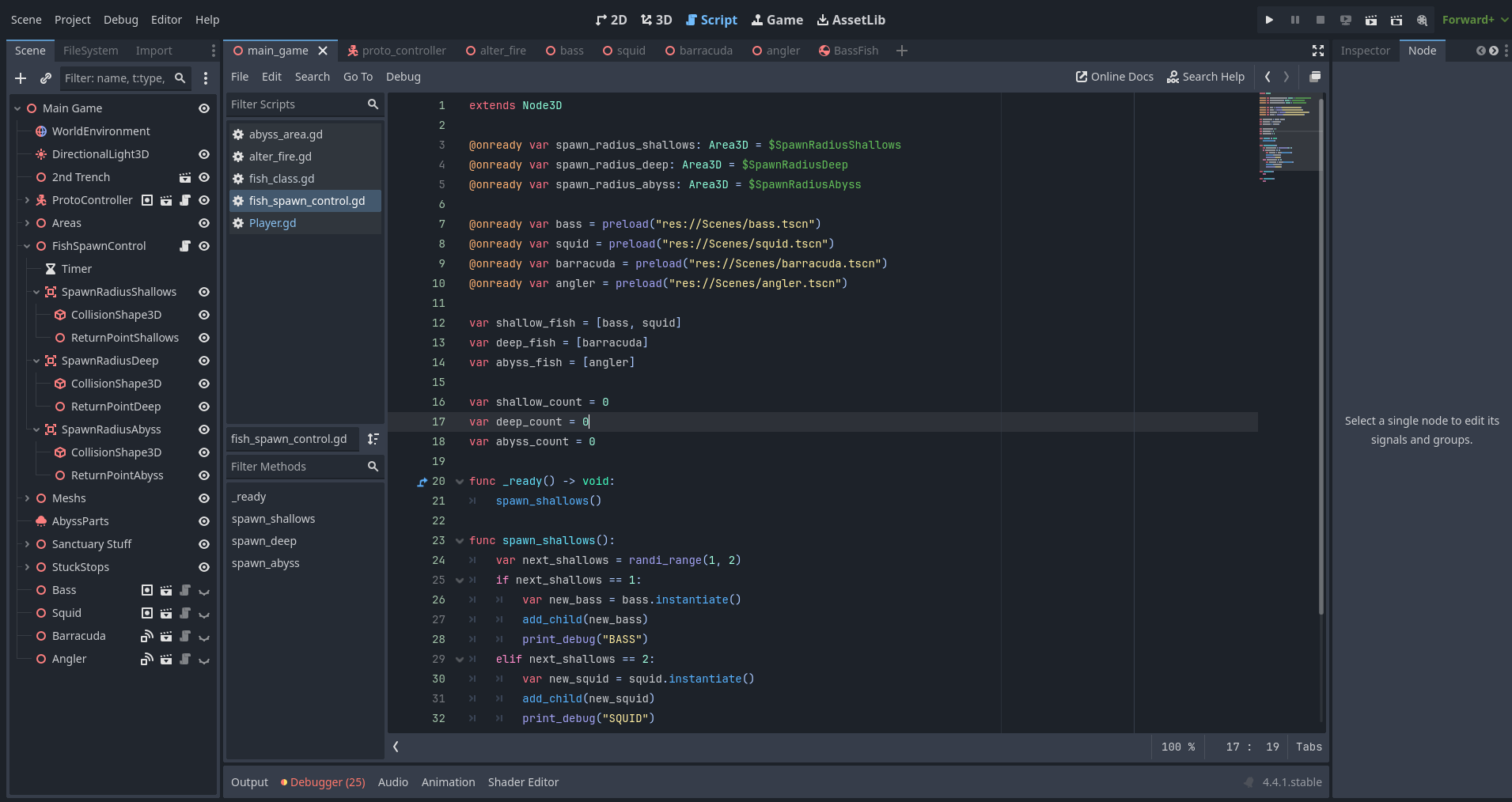Collapse the SpawnRadiusShallows node branch
Image resolution: width=1512 pixels, height=802 pixels.
click(36, 292)
